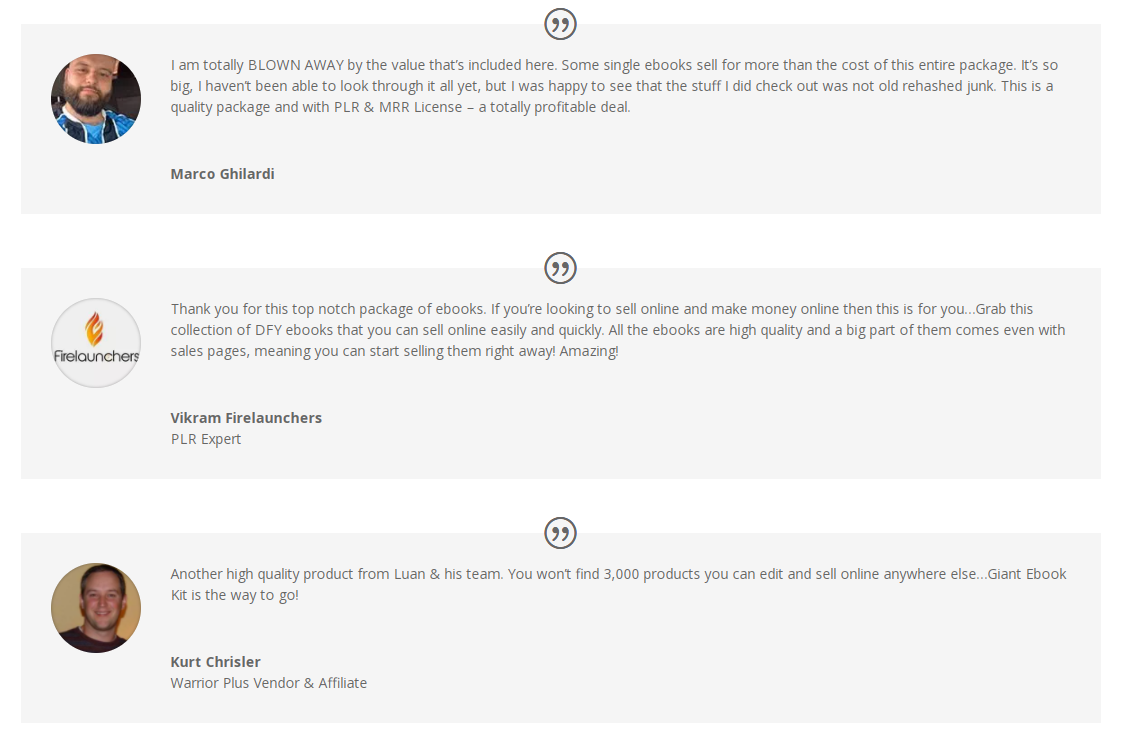1124x746 pixels.
Task: Click Warrior Plus Vendor & Affiliate subtitle
Action: pyautogui.click(x=269, y=683)
